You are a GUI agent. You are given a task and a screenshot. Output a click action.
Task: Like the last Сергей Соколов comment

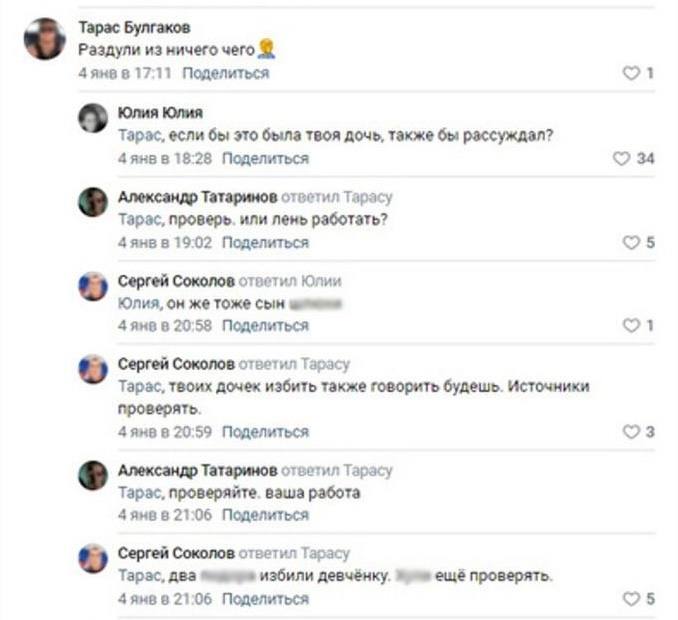click(x=630, y=599)
